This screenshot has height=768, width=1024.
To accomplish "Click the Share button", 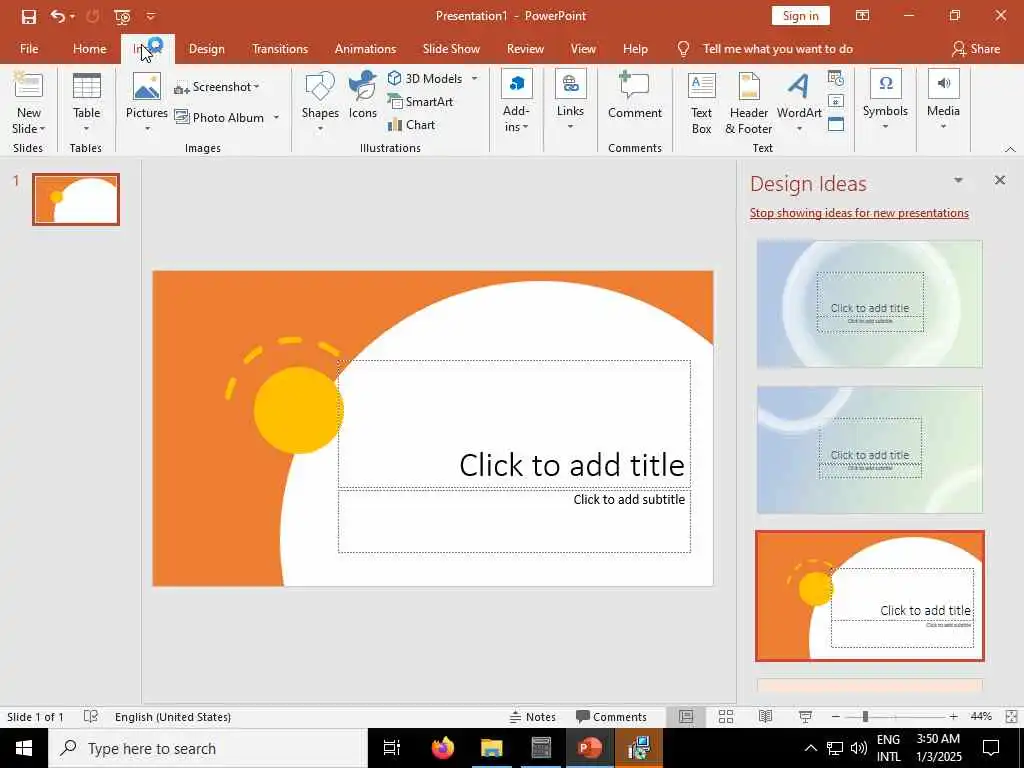I will [976, 49].
